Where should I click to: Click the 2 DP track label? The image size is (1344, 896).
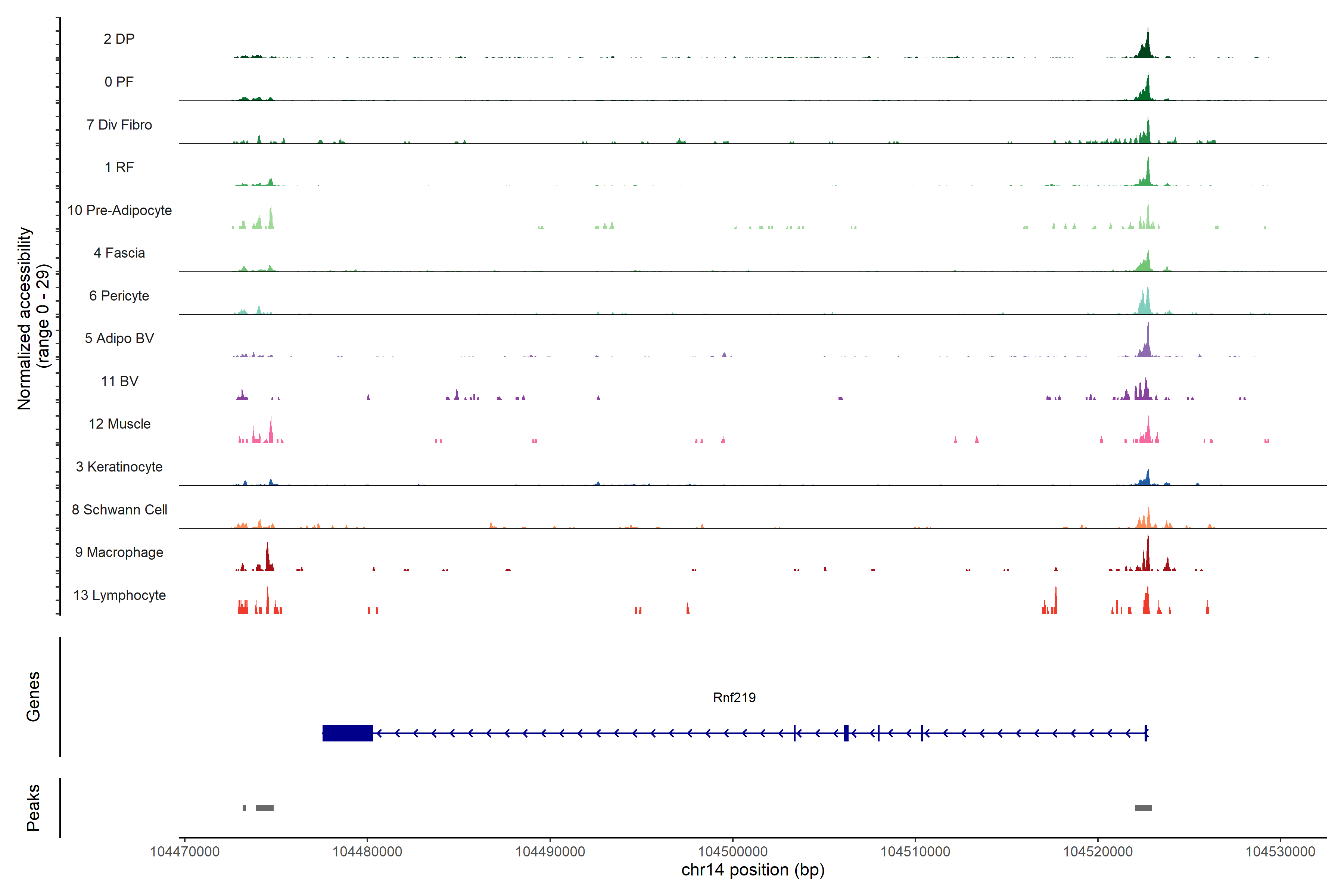coord(119,39)
